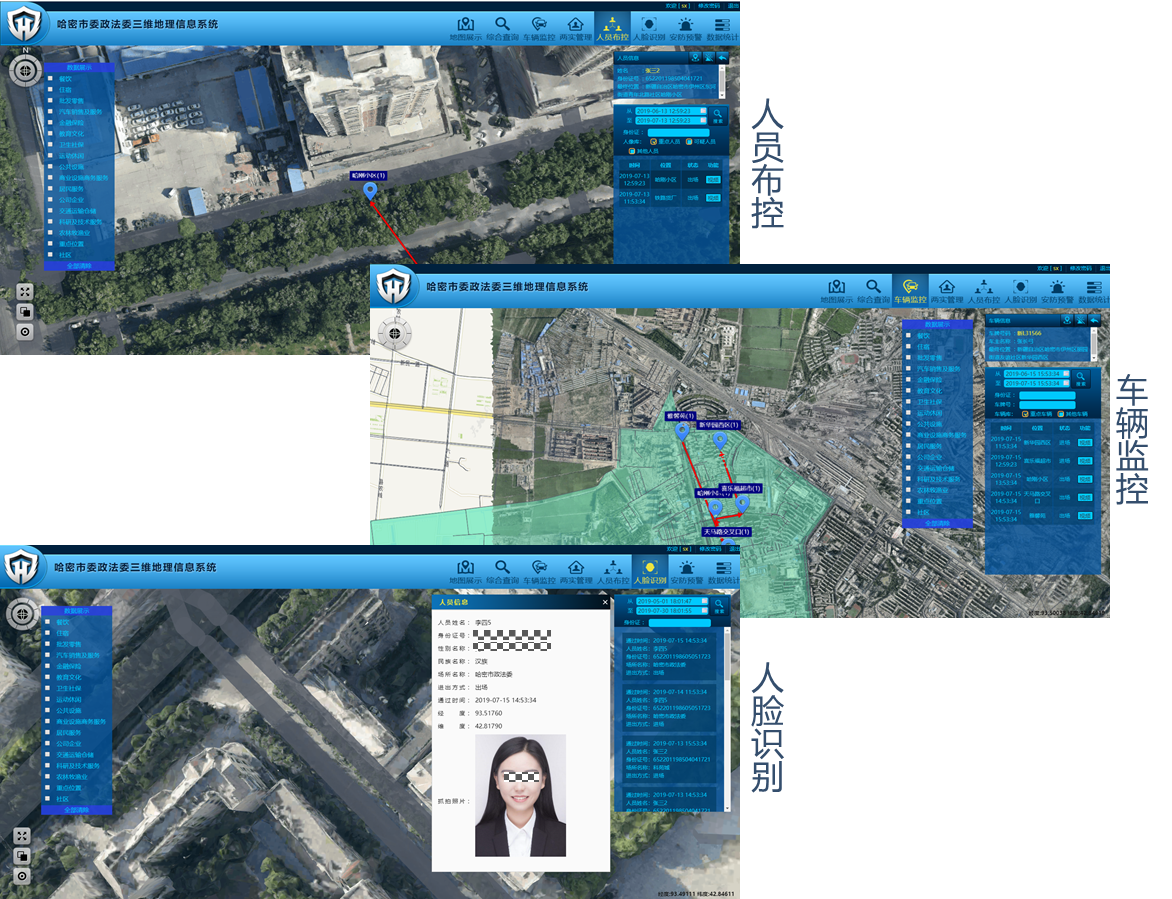The height and width of the screenshot is (899, 1172).
Task: Check the 餐饮 checkbox in the top-left window
Action: (48, 77)
